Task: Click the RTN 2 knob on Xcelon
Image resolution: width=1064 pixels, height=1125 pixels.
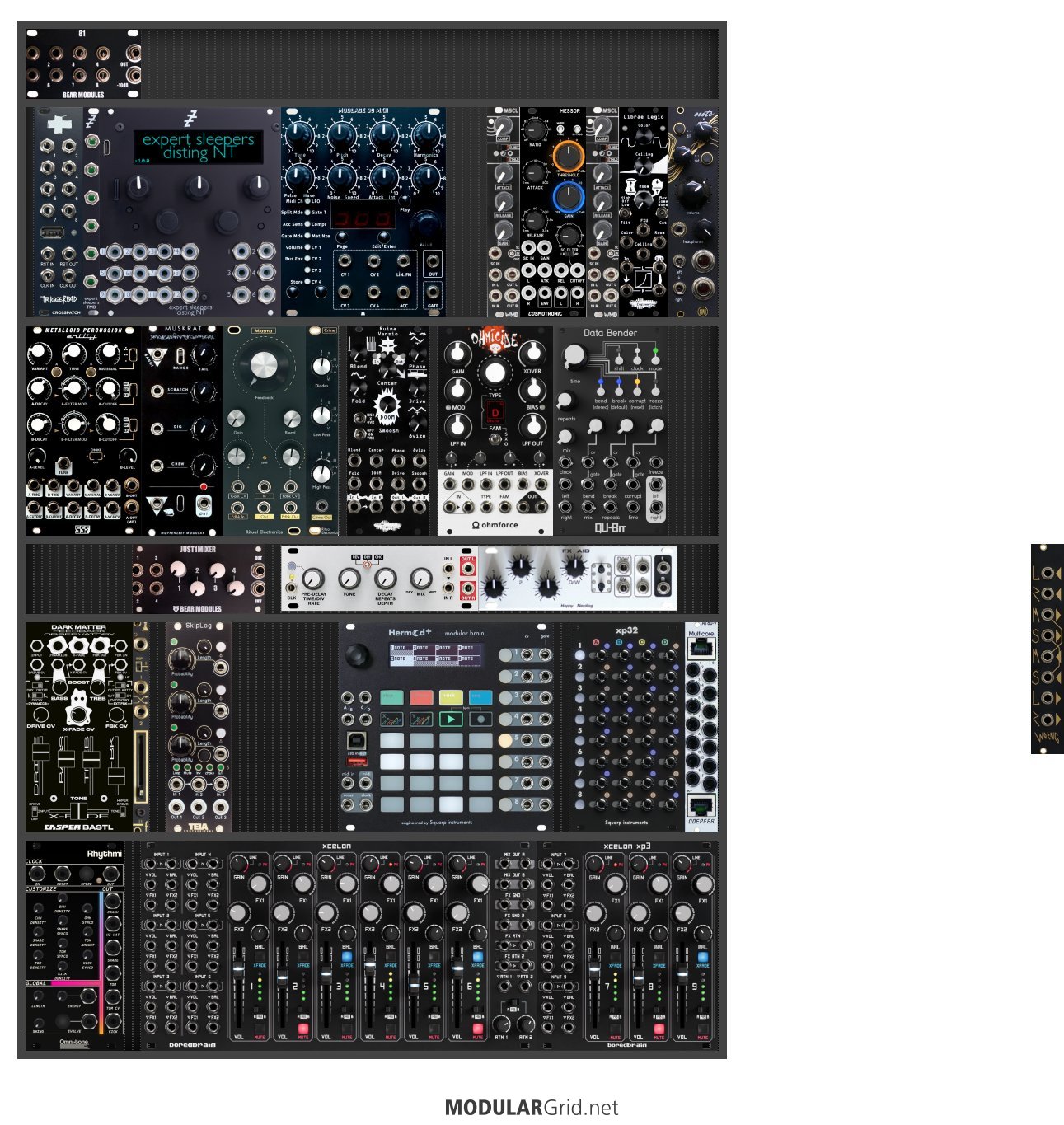Action: click(525, 1024)
